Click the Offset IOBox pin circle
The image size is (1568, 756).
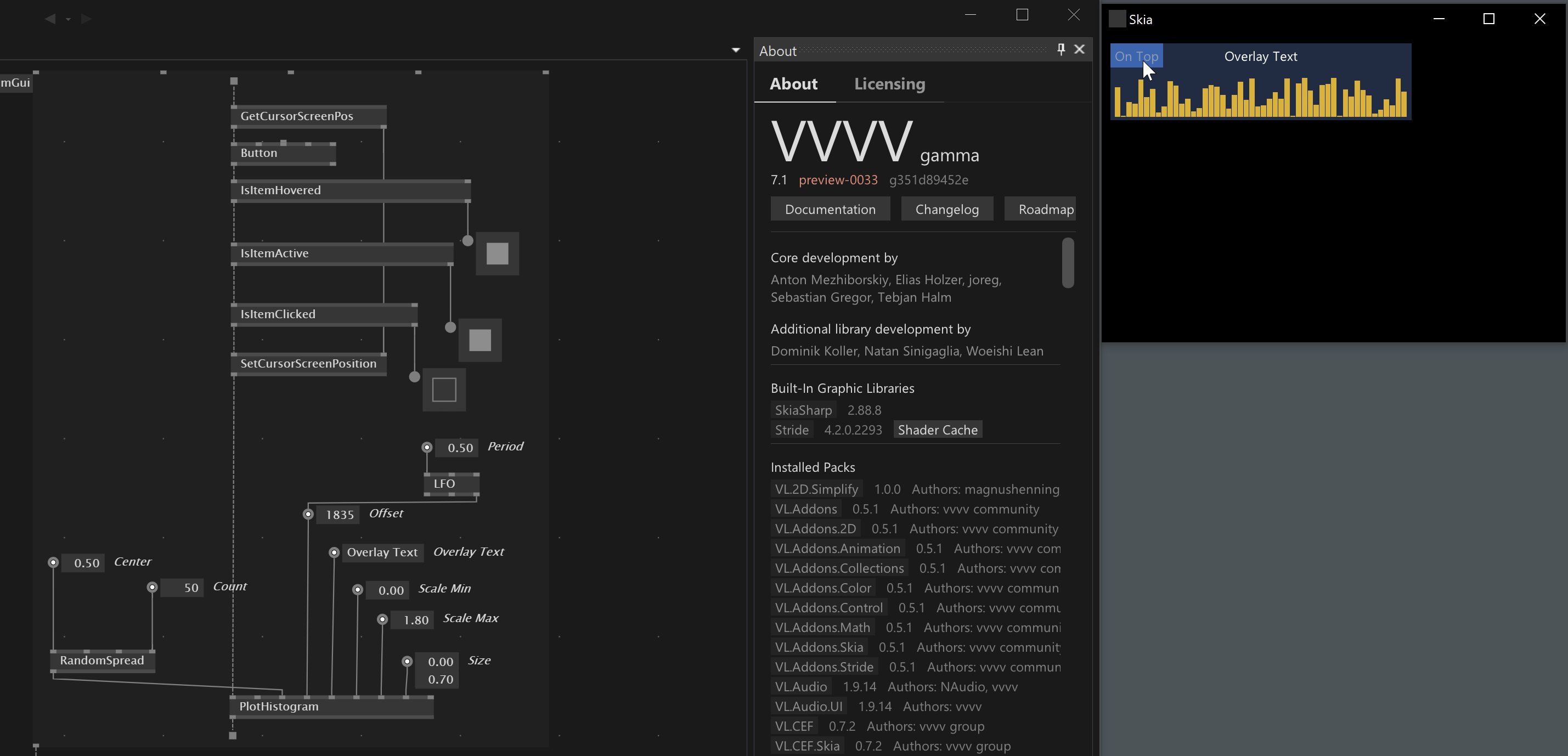pyautogui.click(x=308, y=515)
